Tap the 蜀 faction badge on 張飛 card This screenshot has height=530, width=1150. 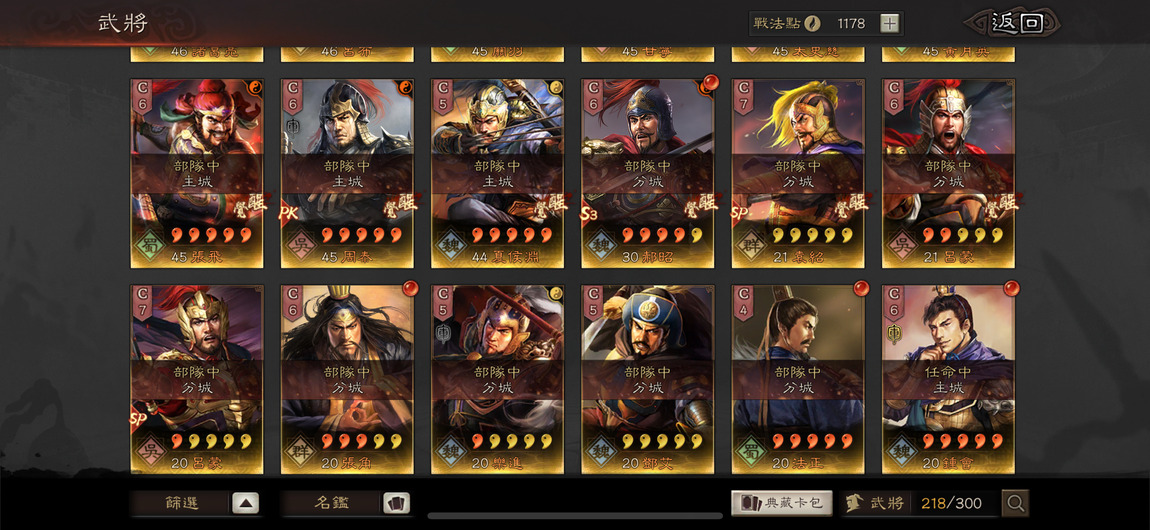pyautogui.click(x=151, y=243)
